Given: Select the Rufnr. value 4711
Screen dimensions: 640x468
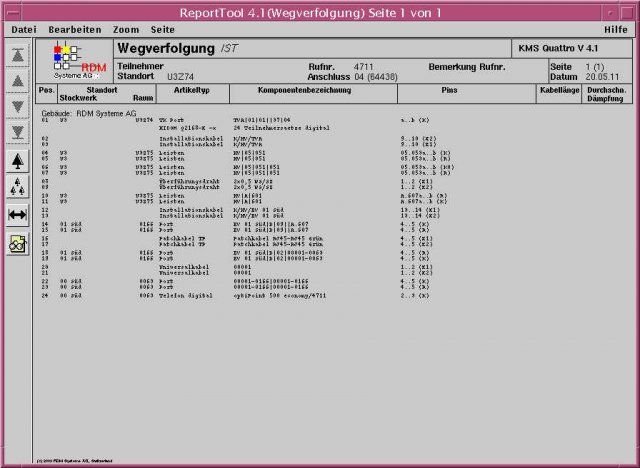Looking at the screenshot, I should pyautogui.click(x=363, y=67).
